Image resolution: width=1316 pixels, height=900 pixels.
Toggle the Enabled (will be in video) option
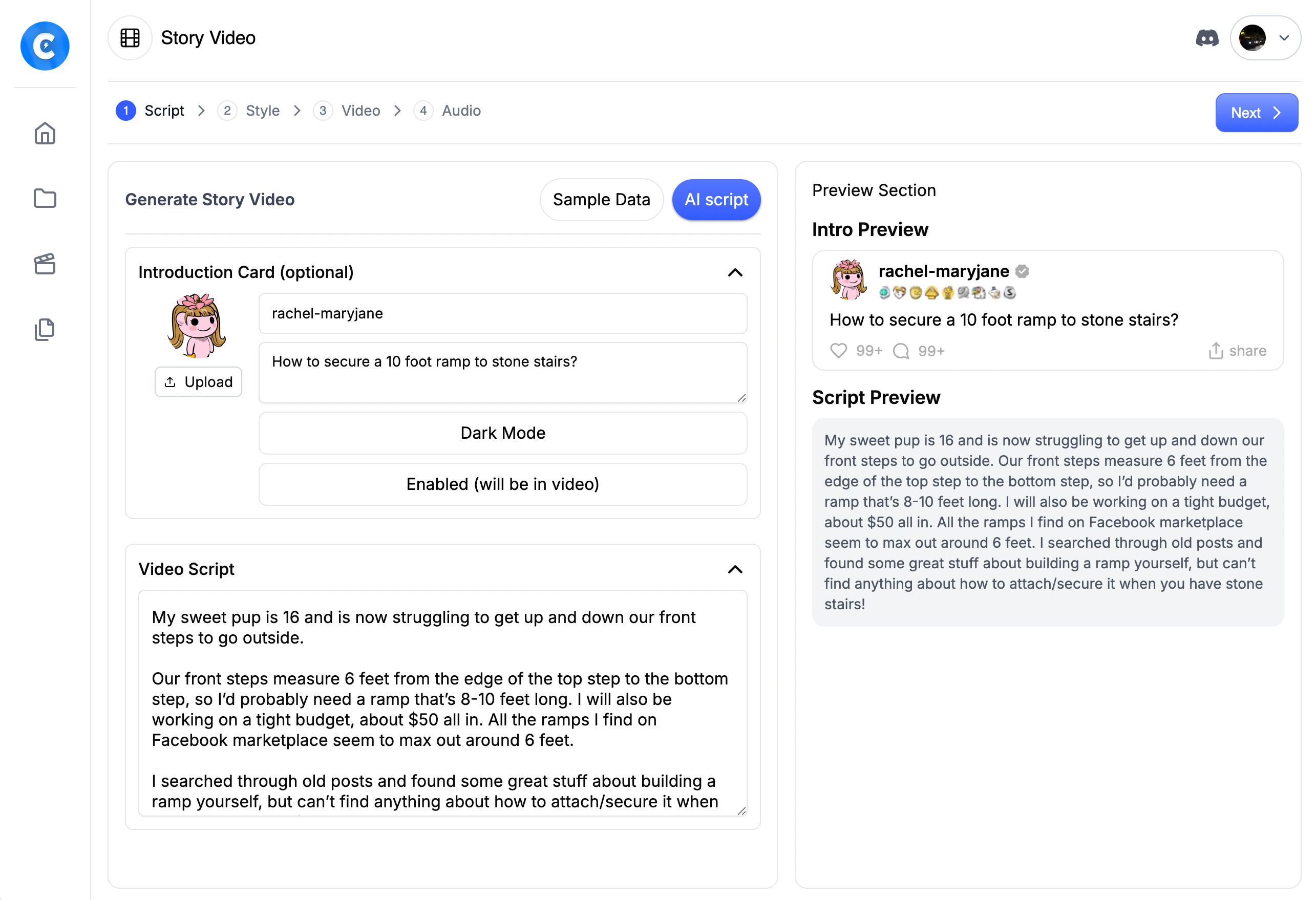502,484
